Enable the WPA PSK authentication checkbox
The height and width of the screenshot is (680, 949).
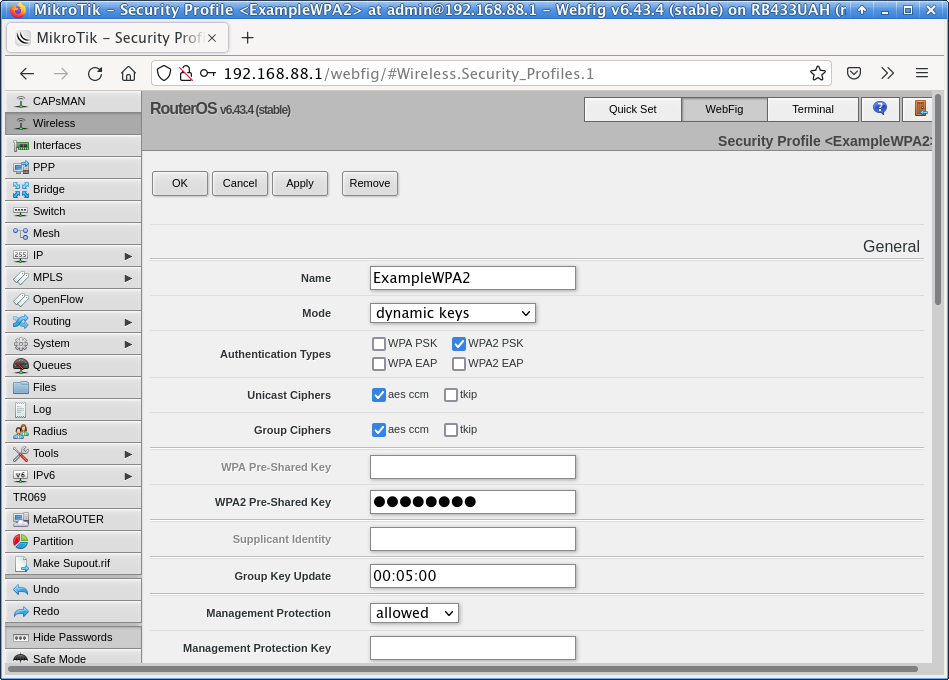[379, 344]
